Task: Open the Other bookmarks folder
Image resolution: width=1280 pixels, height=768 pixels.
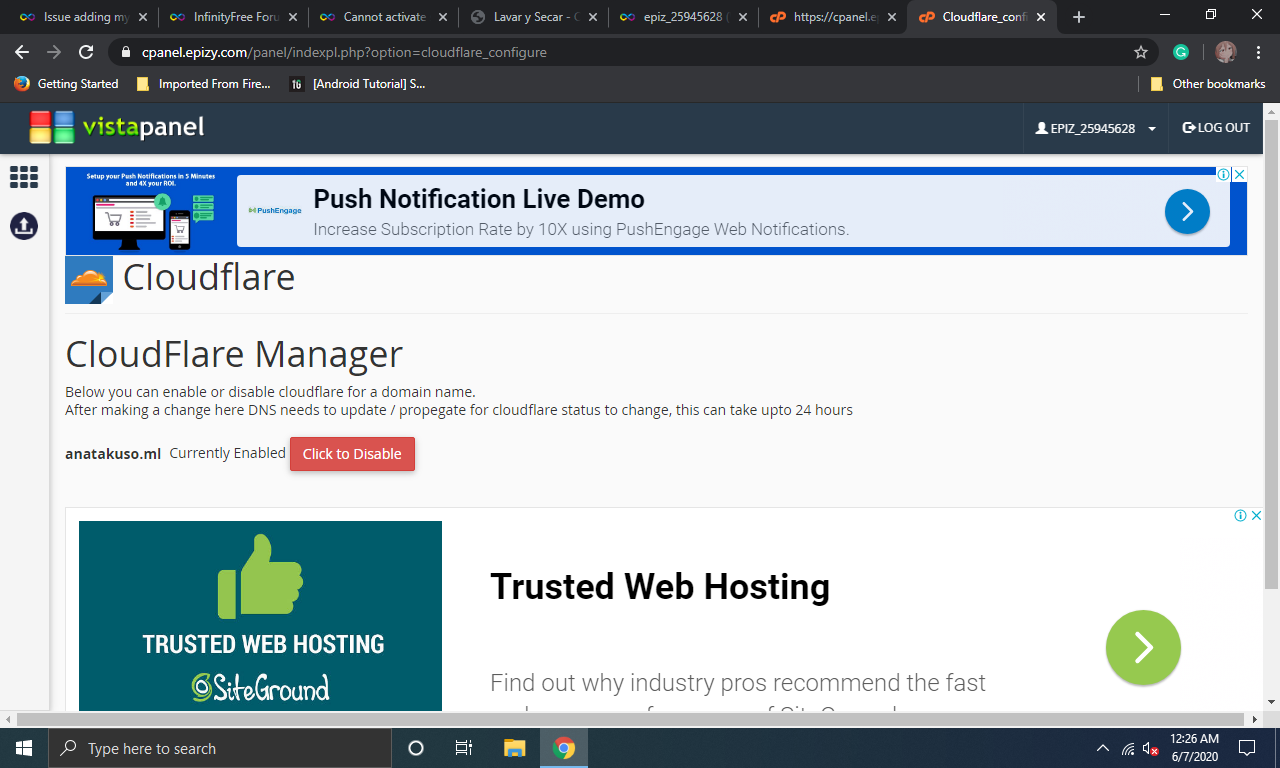Action: [x=1208, y=84]
